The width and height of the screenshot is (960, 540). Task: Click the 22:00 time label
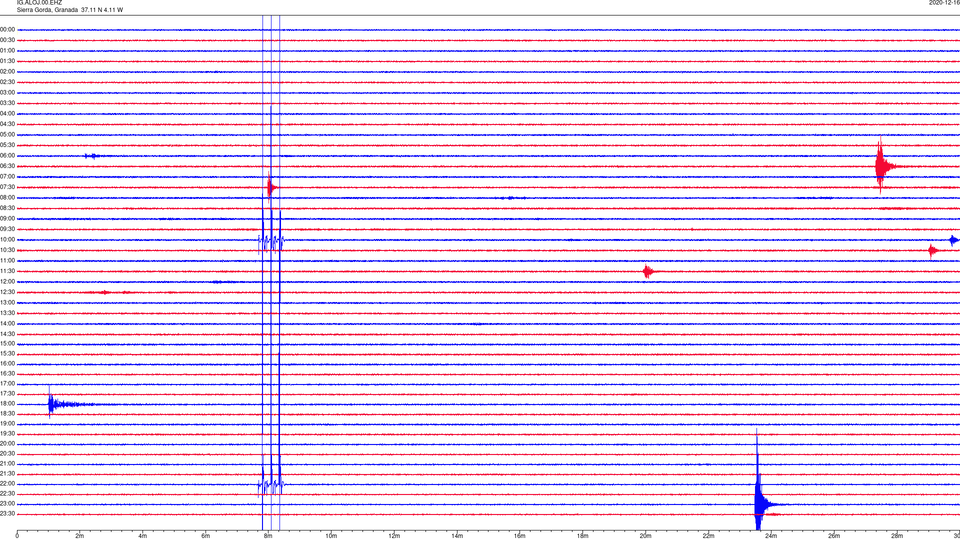pos(7,484)
